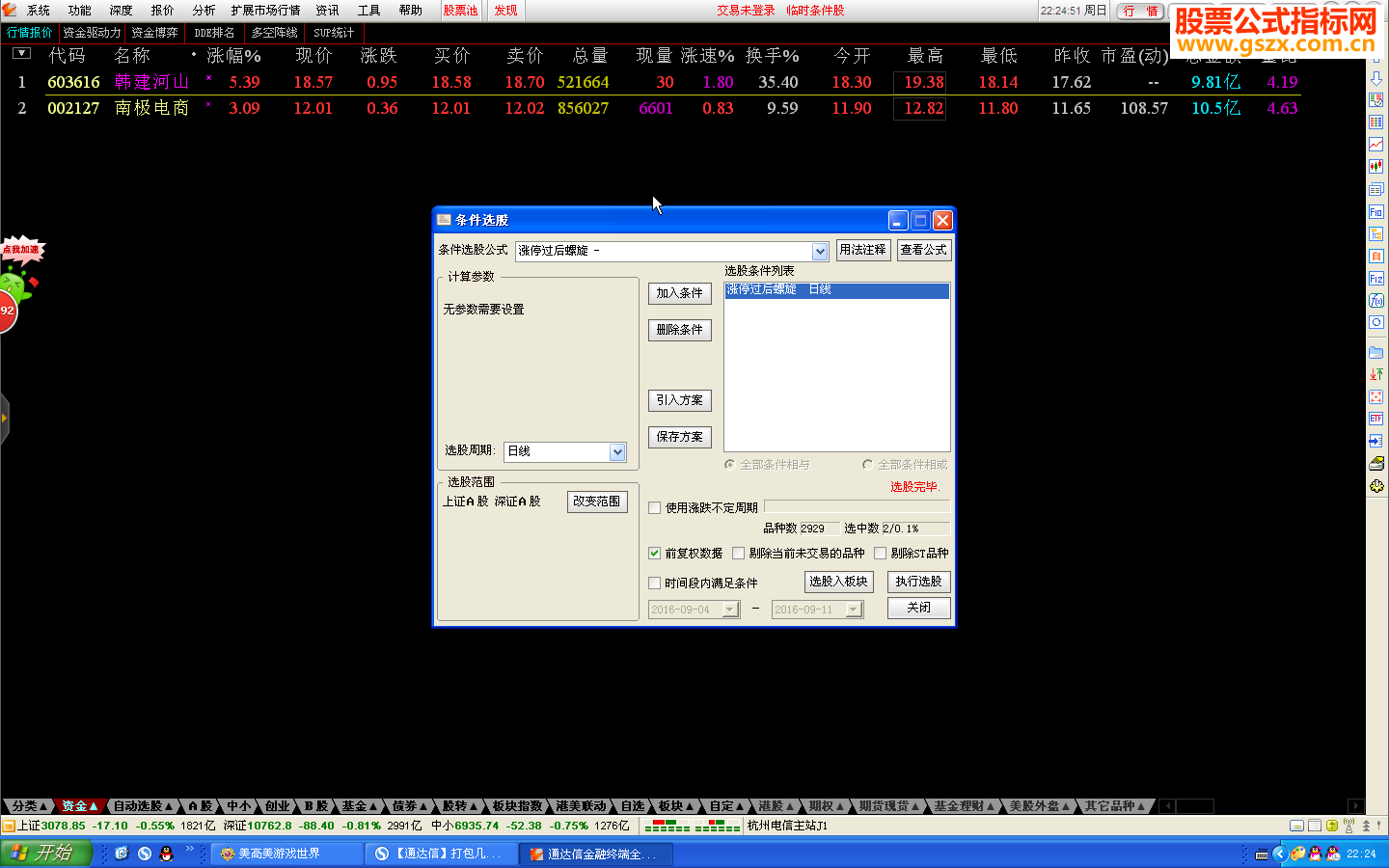Screen dimensions: 1389x868
Task: Click the 查看公式 button
Action: pos(924,250)
